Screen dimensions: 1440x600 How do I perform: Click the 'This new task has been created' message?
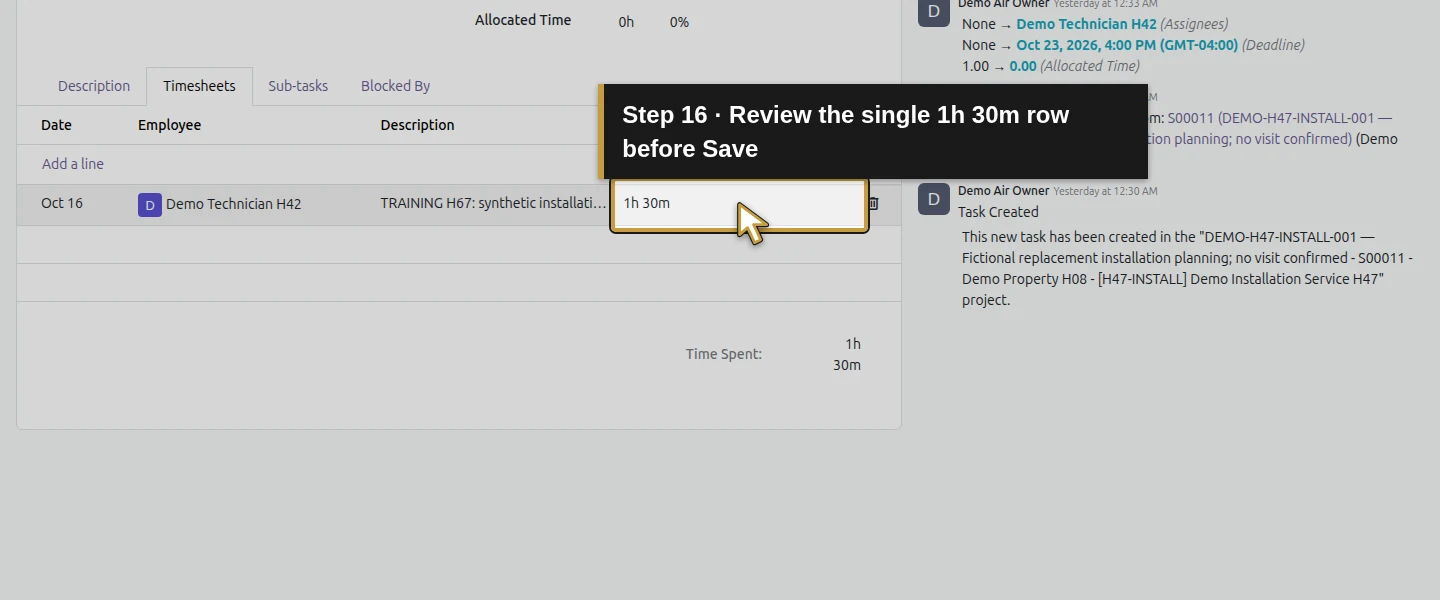click(x=1187, y=268)
